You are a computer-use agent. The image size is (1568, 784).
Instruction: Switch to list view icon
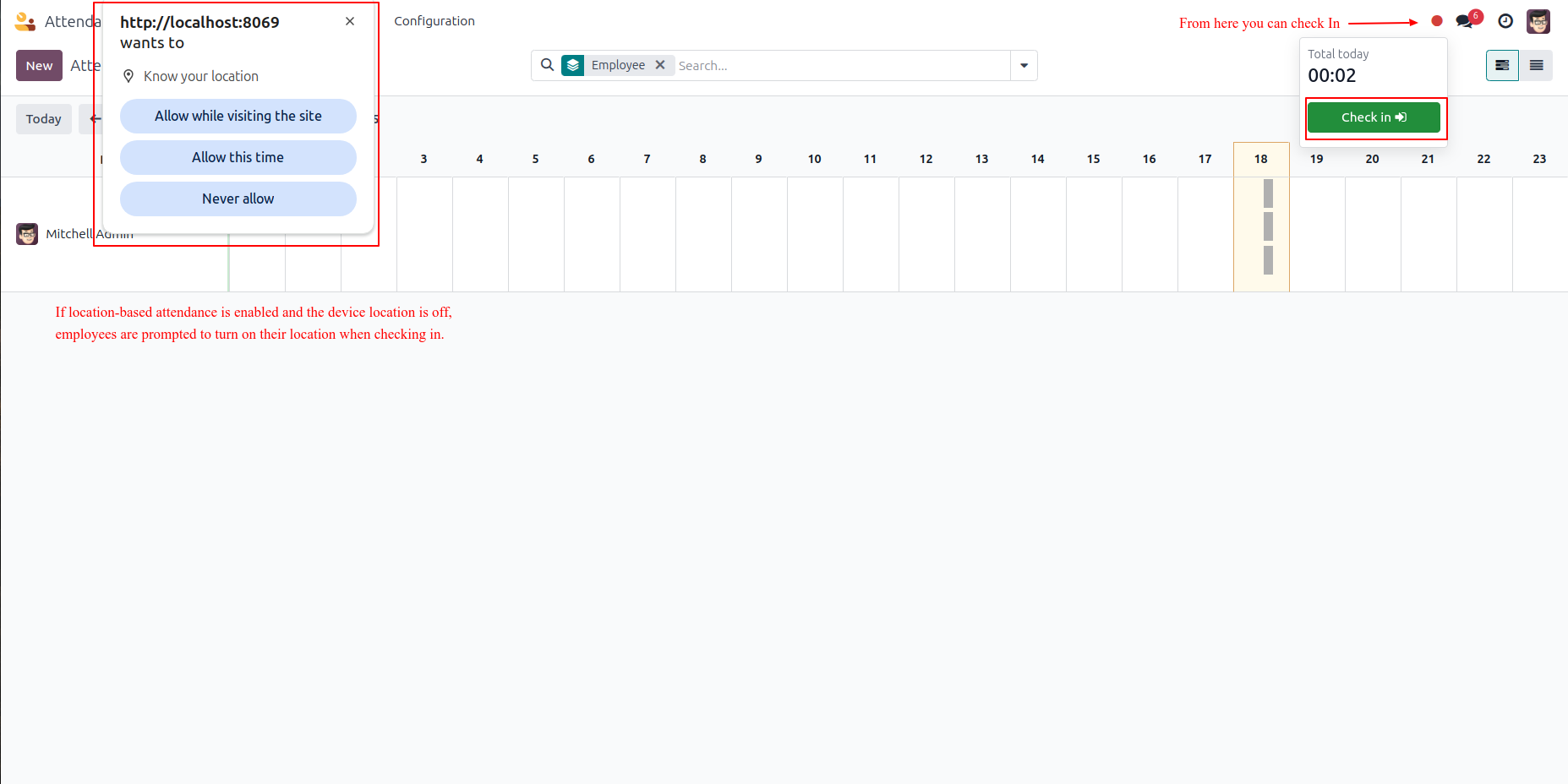1536,66
